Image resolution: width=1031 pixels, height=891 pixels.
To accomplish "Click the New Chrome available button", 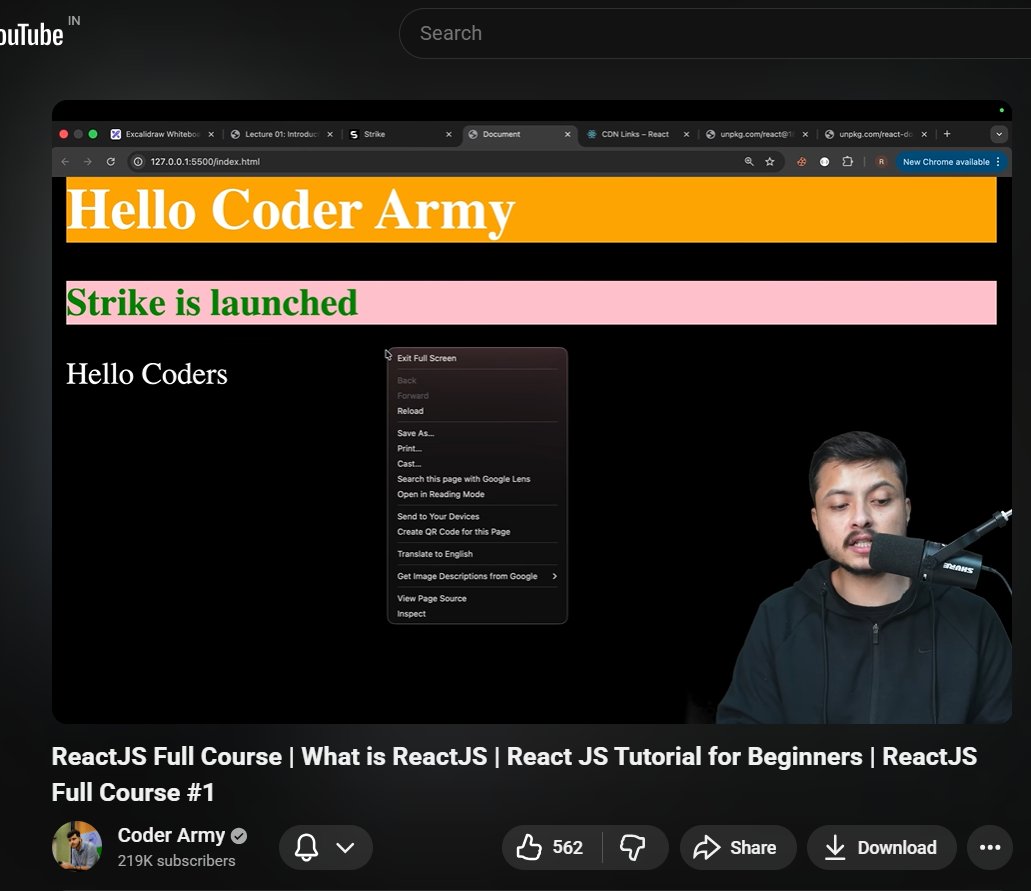I will (944, 161).
